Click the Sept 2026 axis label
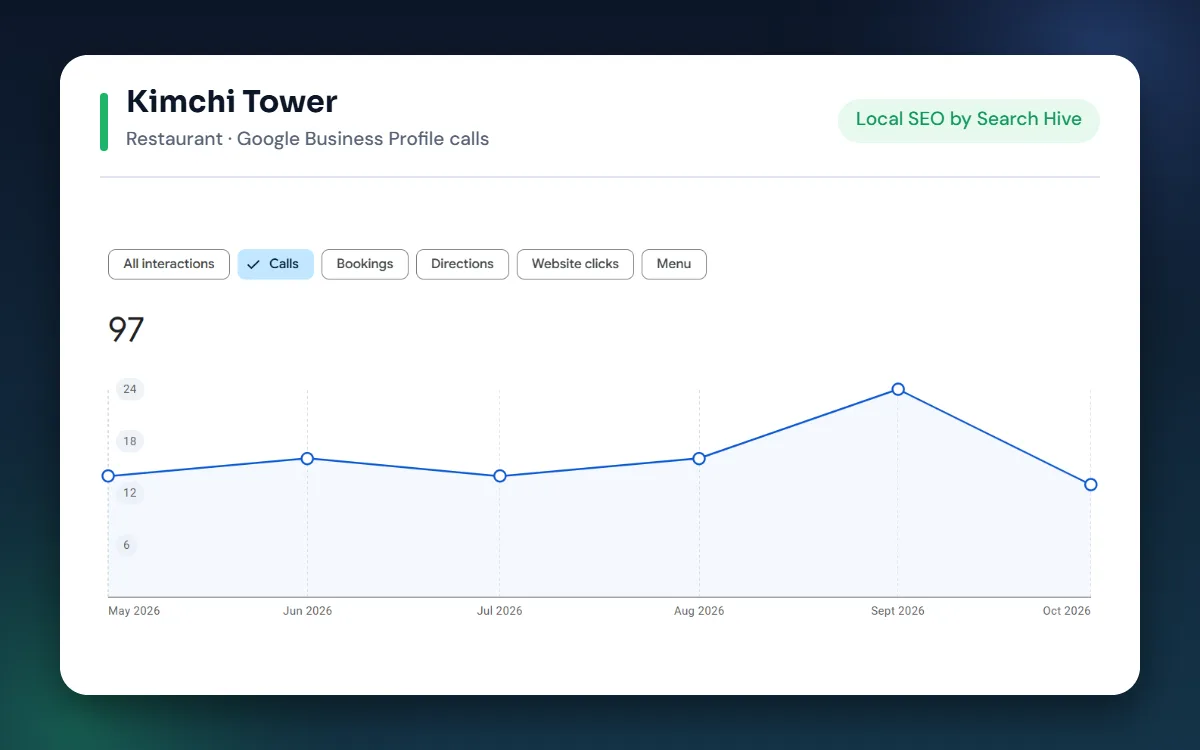The width and height of the screenshot is (1200, 750). tap(898, 611)
